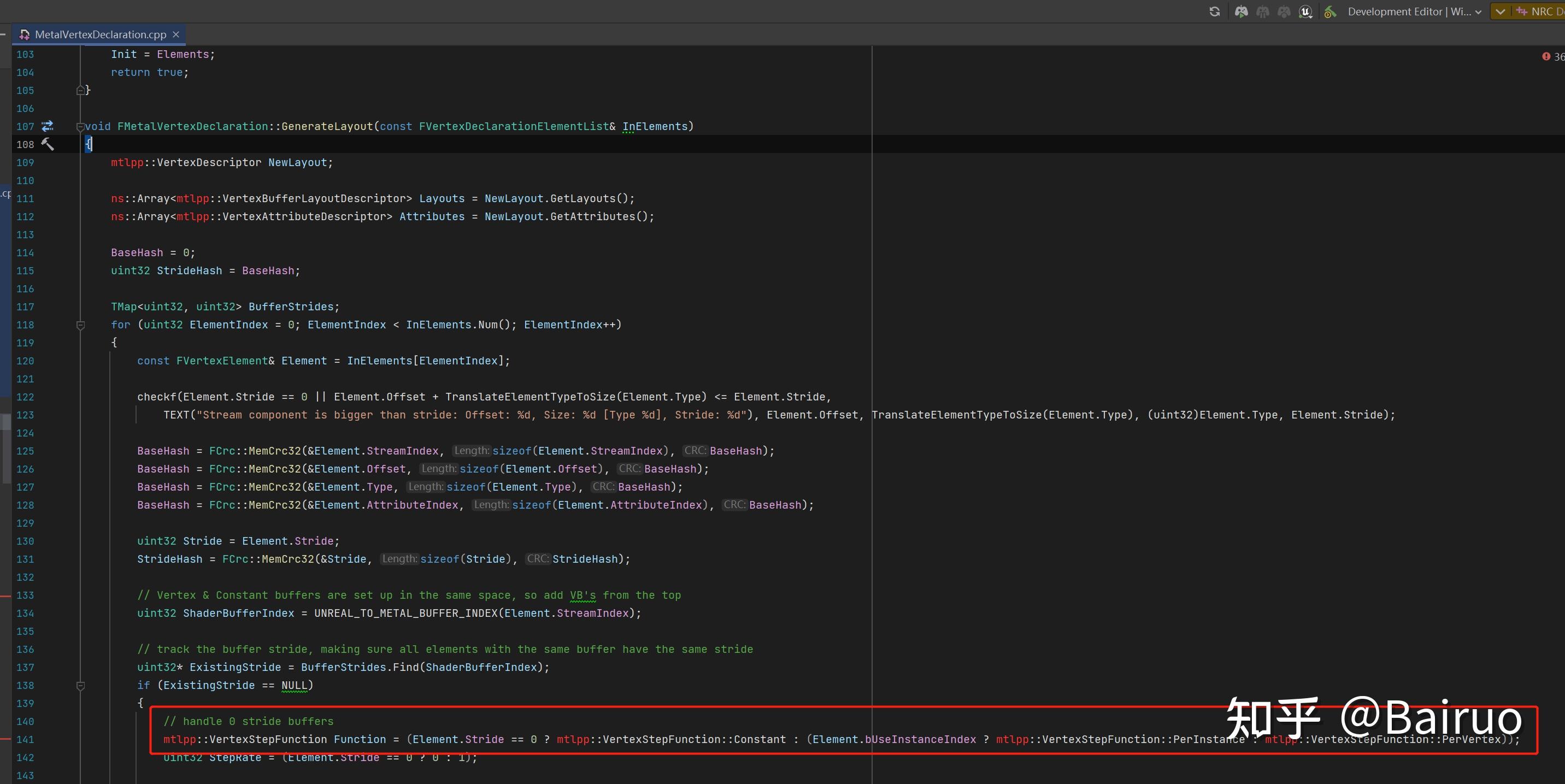Click fold end marker at line 105
The height and width of the screenshot is (784, 1565).
[80, 91]
